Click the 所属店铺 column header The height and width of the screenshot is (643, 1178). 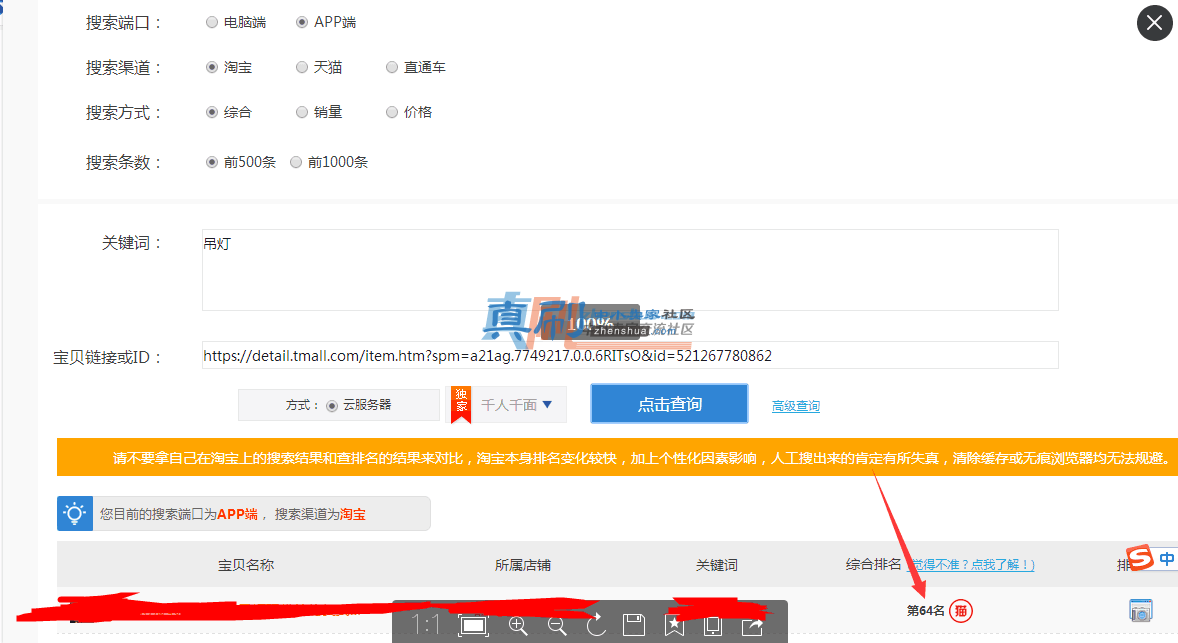coord(523,565)
